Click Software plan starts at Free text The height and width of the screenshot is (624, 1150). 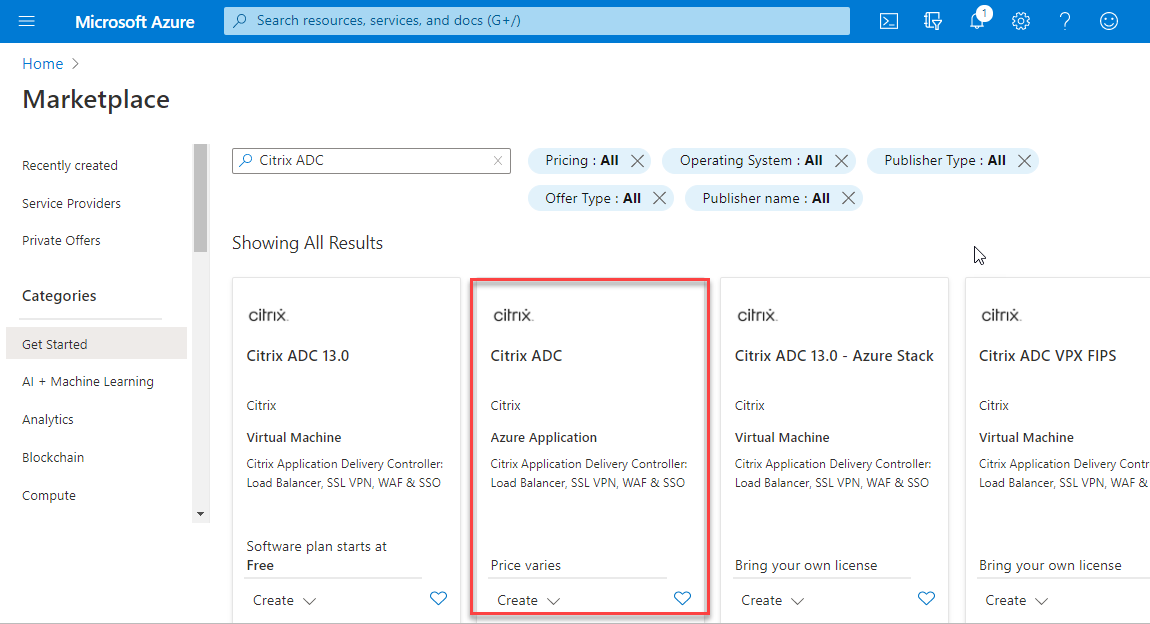click(x=316, y=556)
